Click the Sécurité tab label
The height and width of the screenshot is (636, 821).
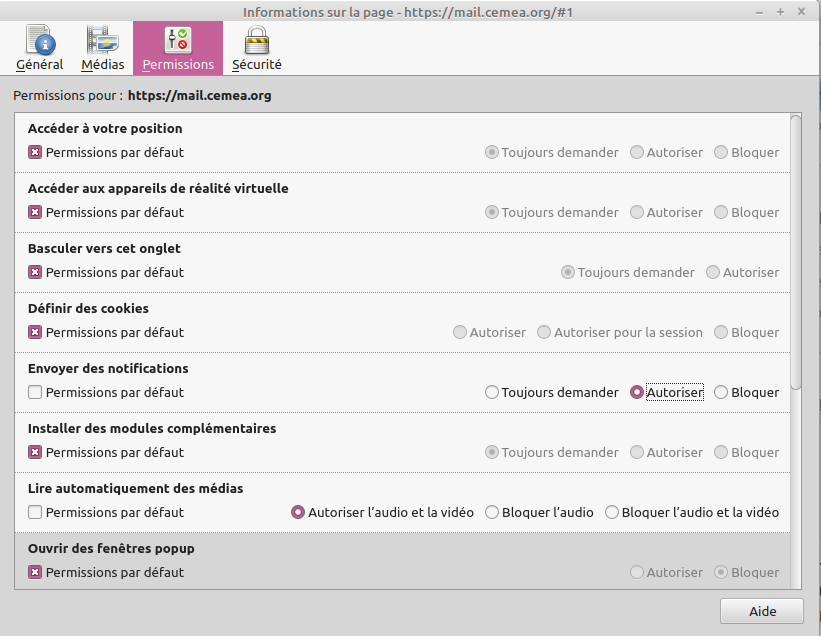257,65
